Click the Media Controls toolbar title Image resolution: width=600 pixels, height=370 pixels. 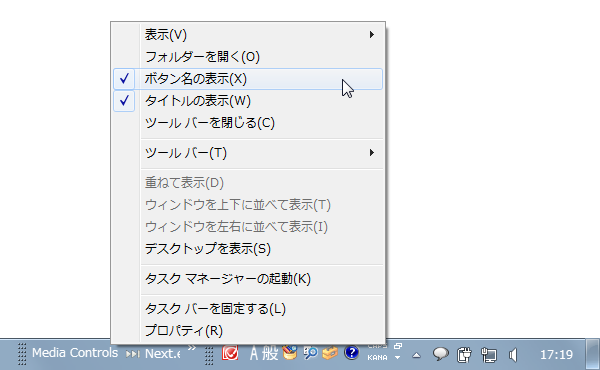[x=75, y=353]
